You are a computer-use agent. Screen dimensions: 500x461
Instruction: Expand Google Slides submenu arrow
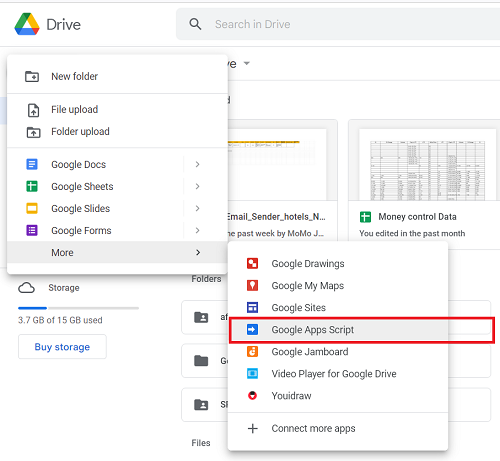(197, 208)
